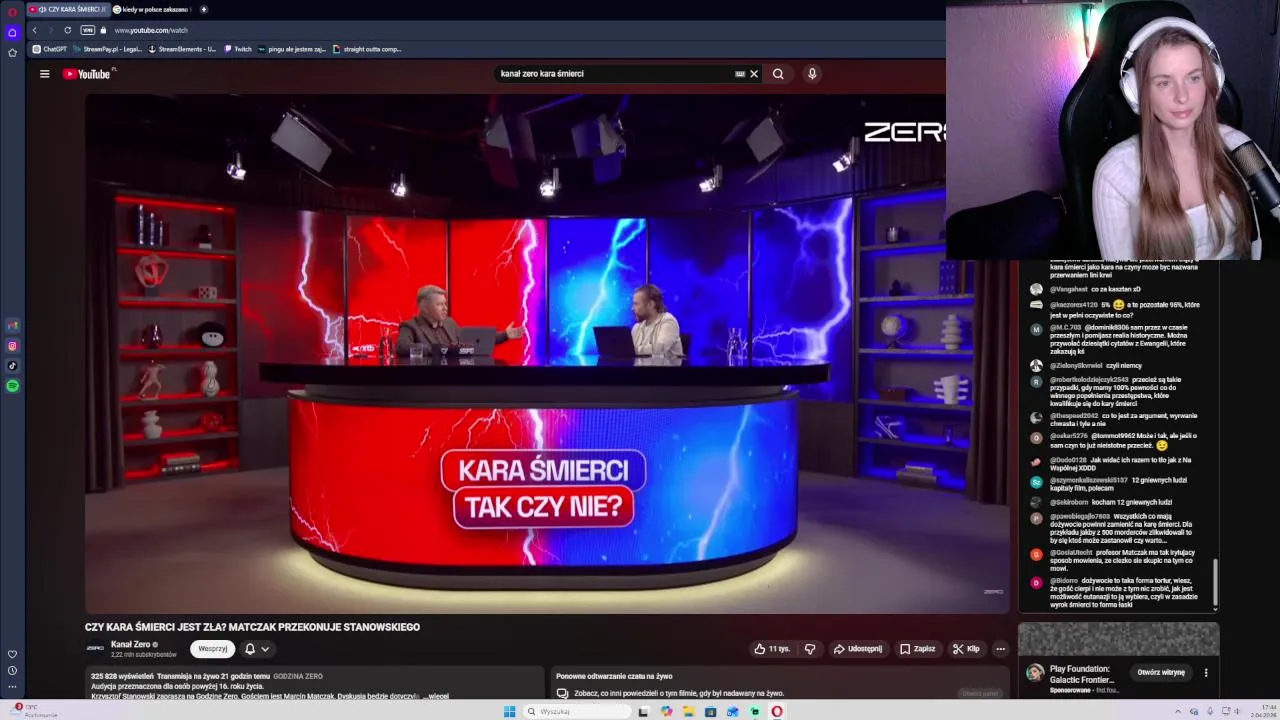Image resolution: width=1280 pixels, height=720 pixels.
Task: Click the chat replay panel button
Action: [x=980, y=693]
